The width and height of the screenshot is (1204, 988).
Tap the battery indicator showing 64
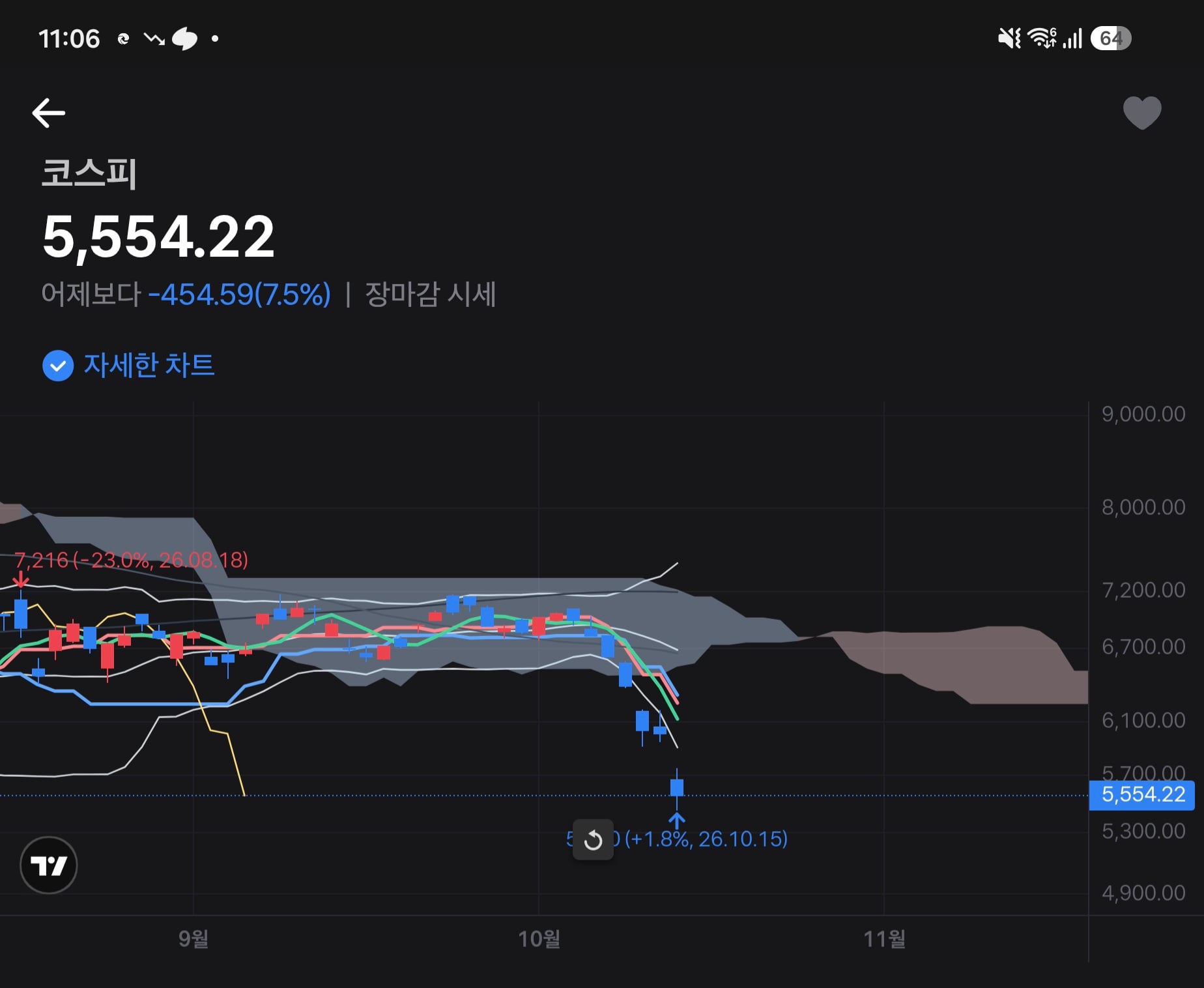click(x=1111, y=38)
